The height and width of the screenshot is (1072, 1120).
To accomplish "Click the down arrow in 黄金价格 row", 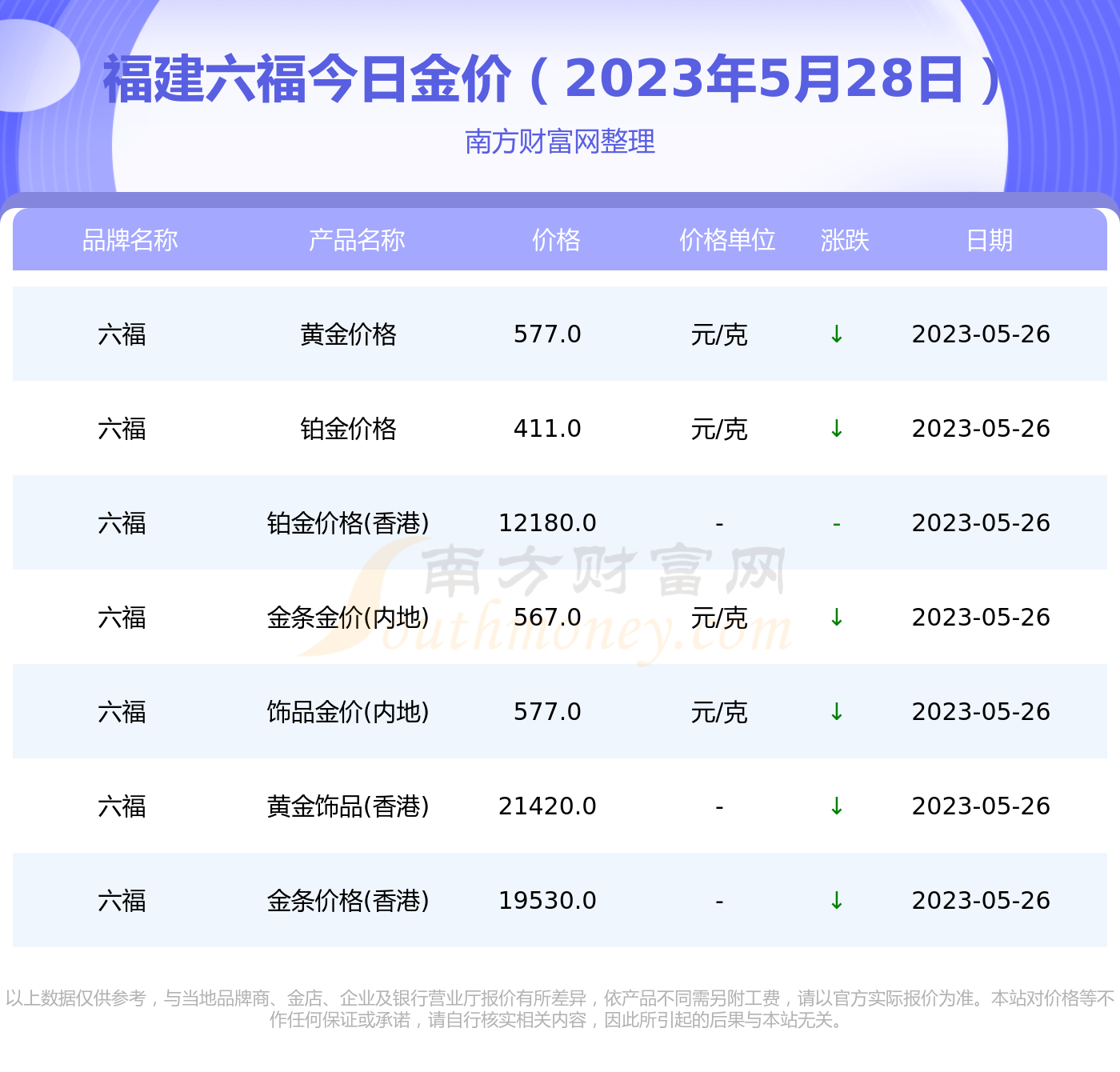I will tap(837, 334).
